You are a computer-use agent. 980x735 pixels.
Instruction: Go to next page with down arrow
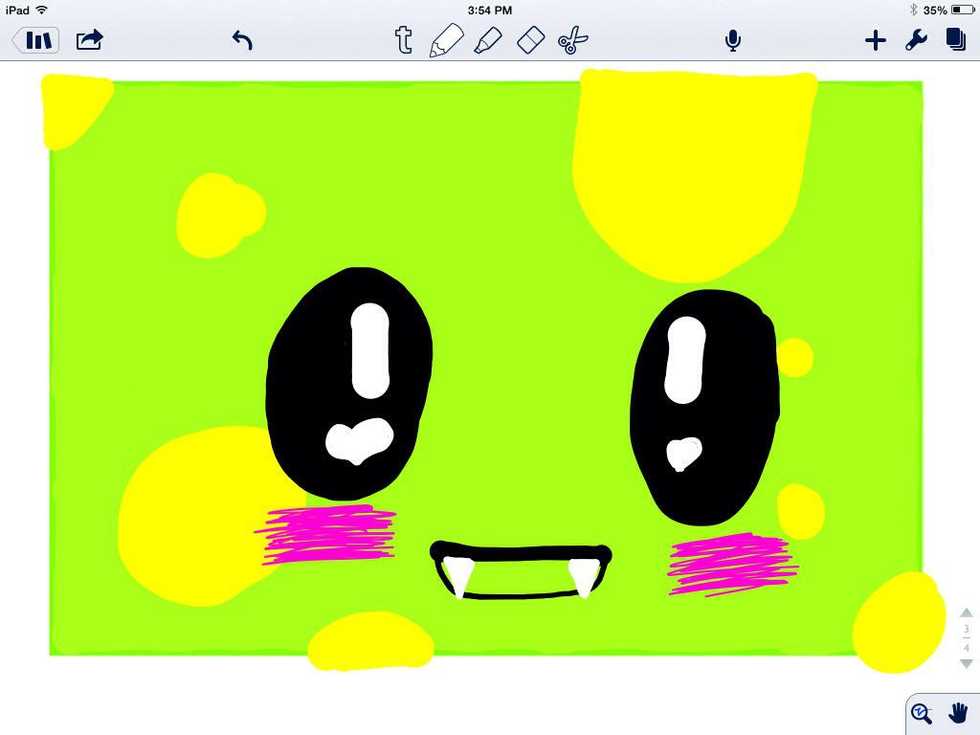pos(966,663)
